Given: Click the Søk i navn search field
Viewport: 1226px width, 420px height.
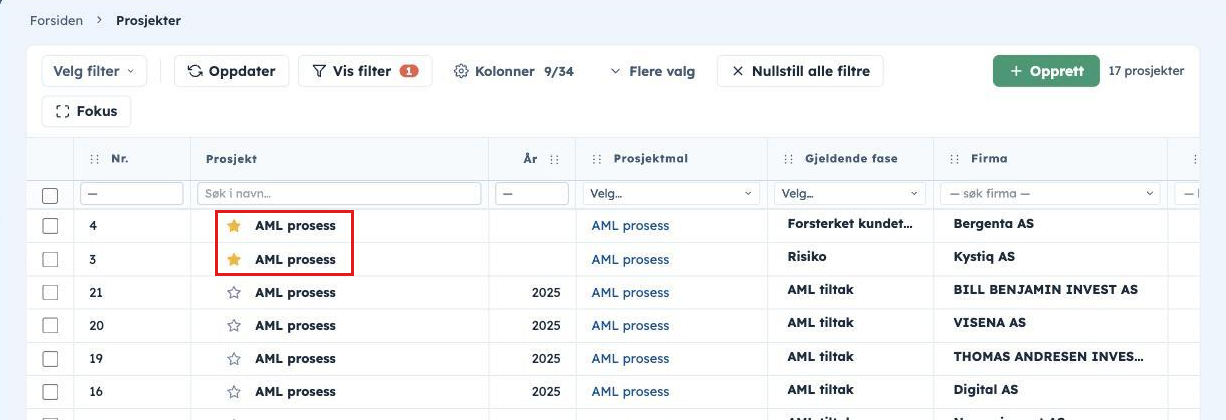Looking at the screenshot, I should tap(339, 193).
